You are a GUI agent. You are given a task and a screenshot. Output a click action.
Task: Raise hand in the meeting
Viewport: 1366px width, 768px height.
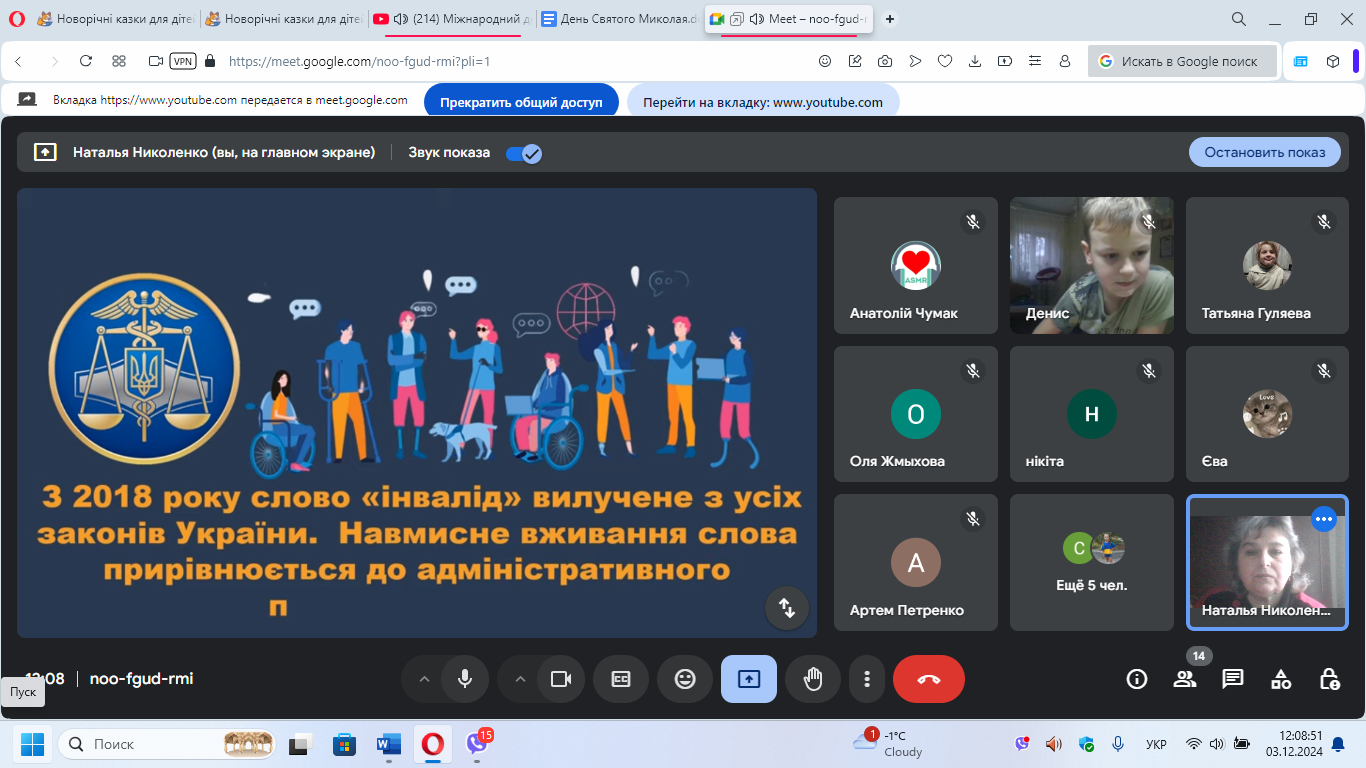tap(813, 679)
